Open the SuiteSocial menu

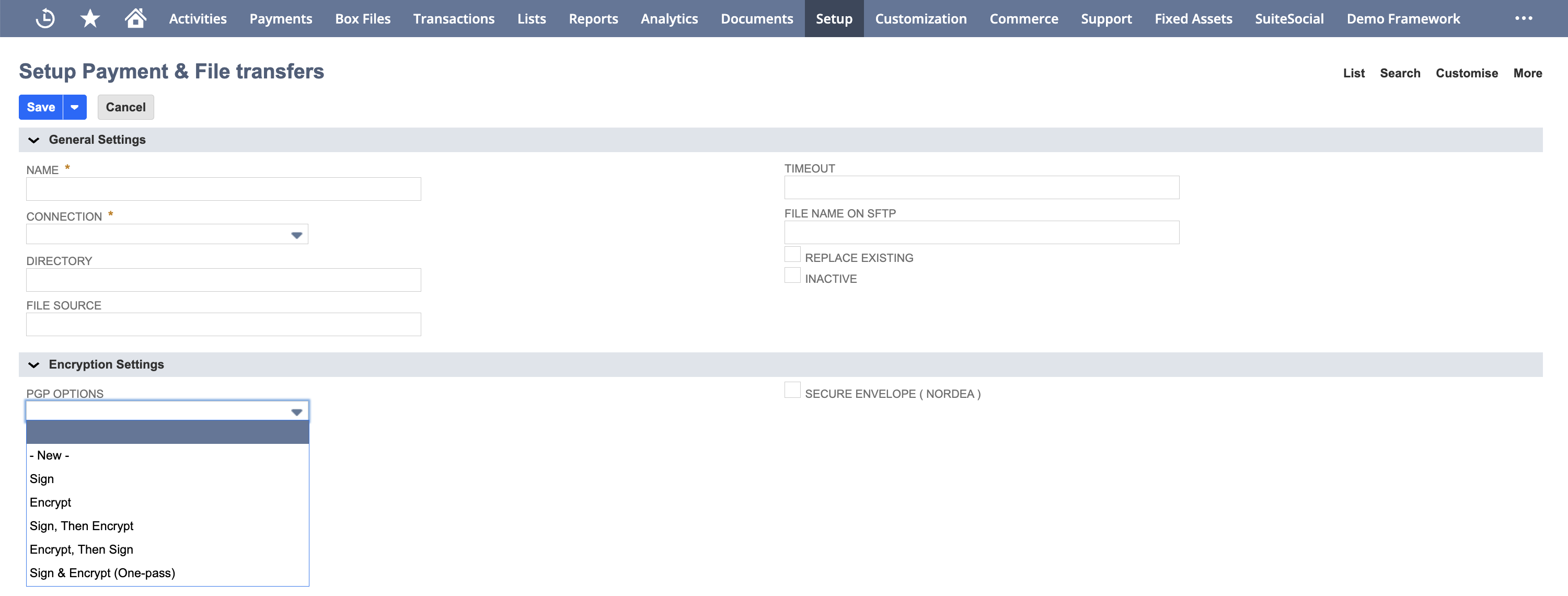click(x=1289, y=18)
